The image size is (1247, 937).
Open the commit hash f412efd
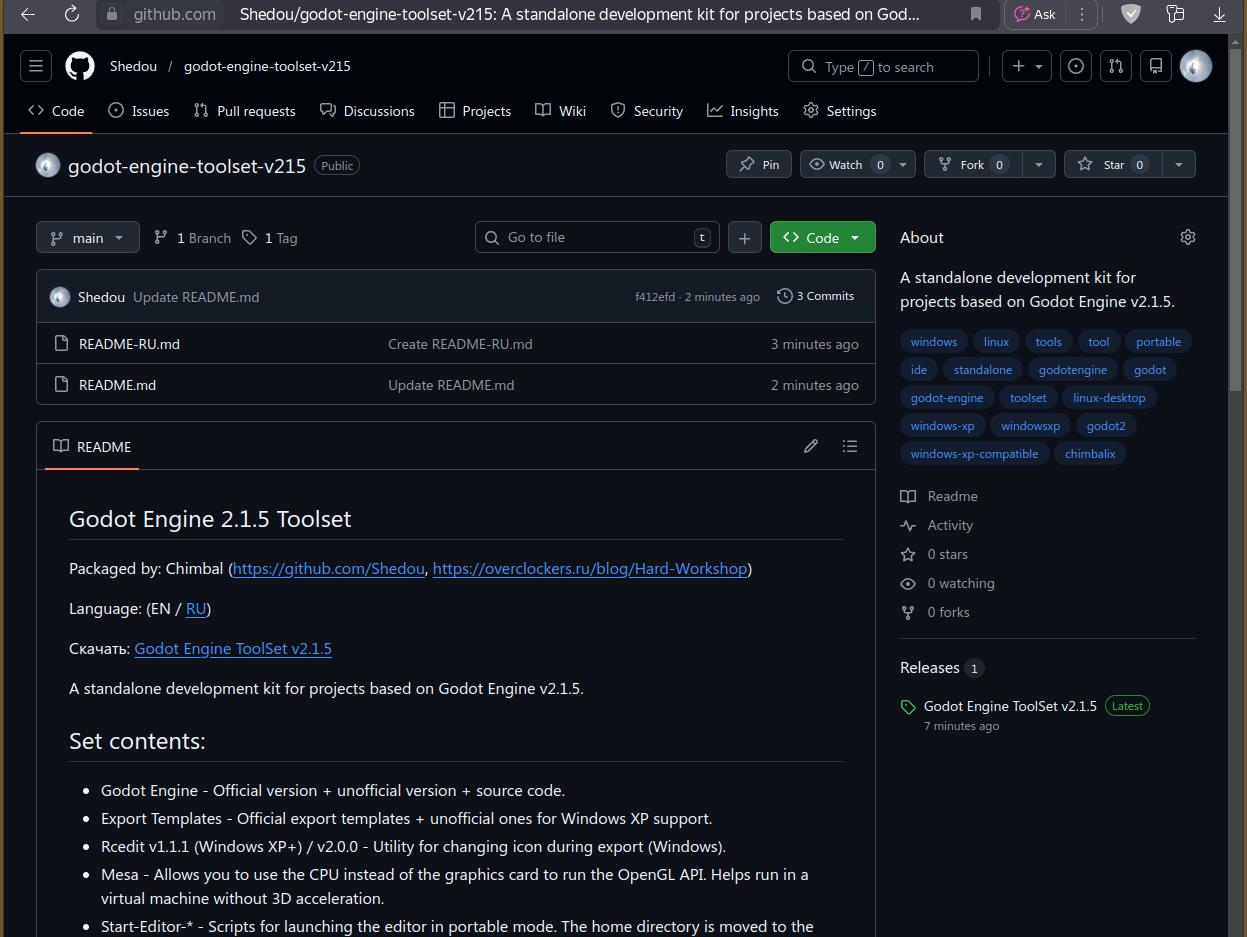[x=655, y=297]
